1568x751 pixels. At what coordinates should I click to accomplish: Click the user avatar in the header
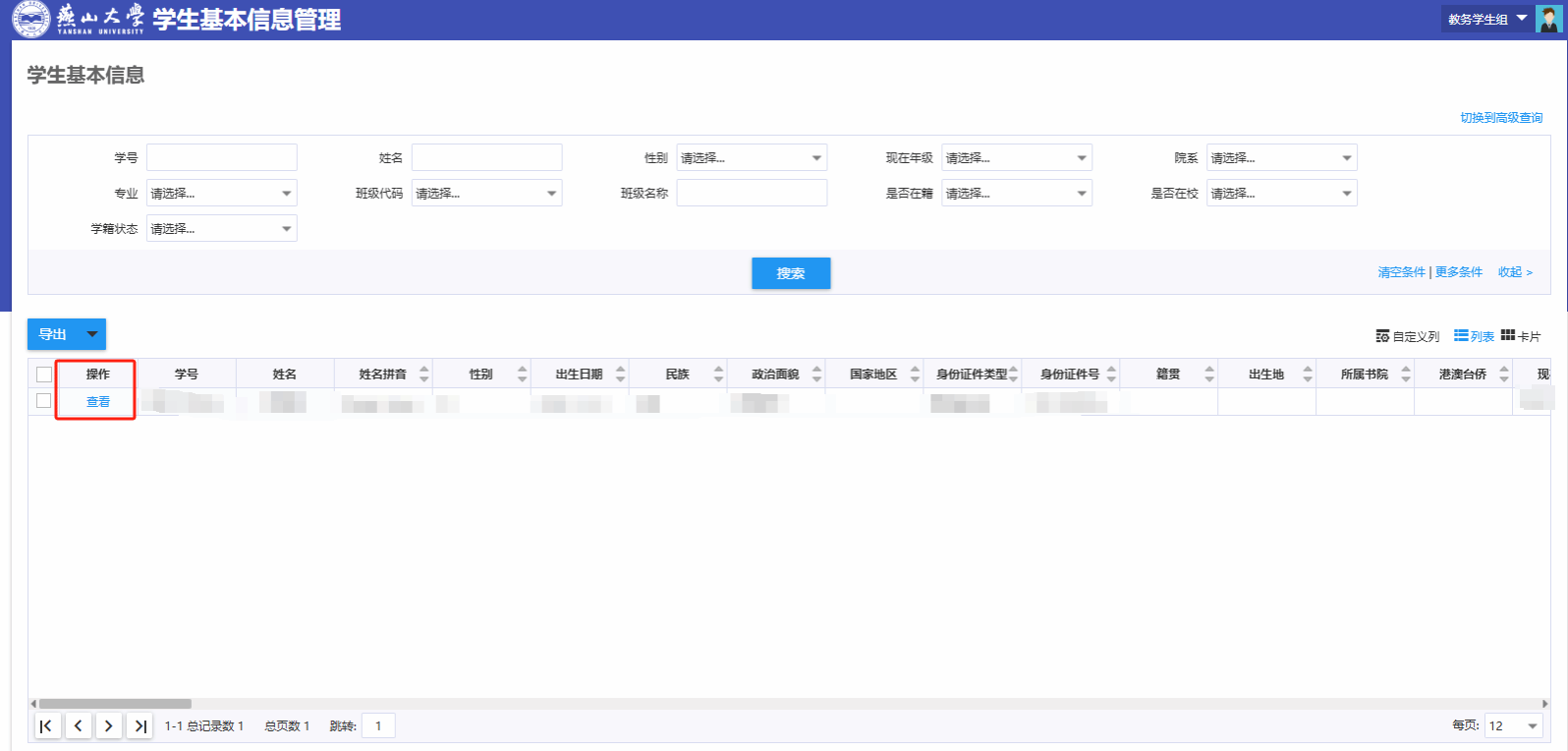click(x=1548, y=20)
